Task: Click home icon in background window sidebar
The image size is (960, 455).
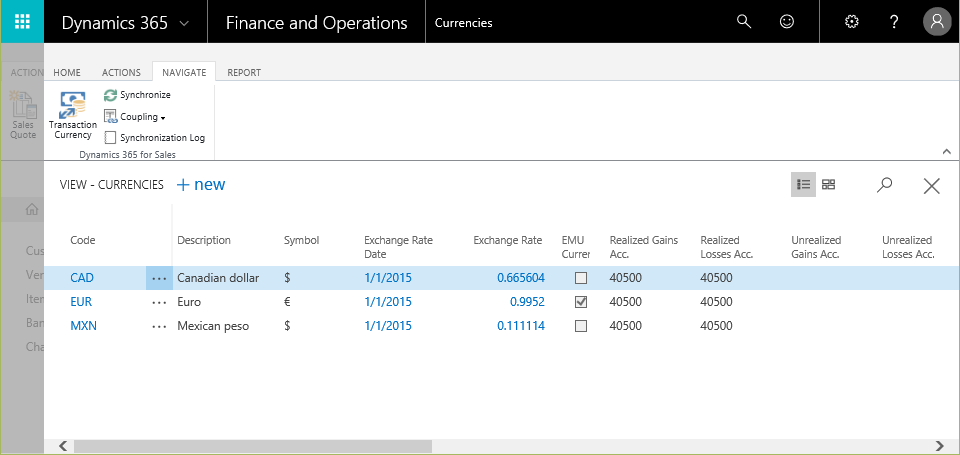Action: 32,209
